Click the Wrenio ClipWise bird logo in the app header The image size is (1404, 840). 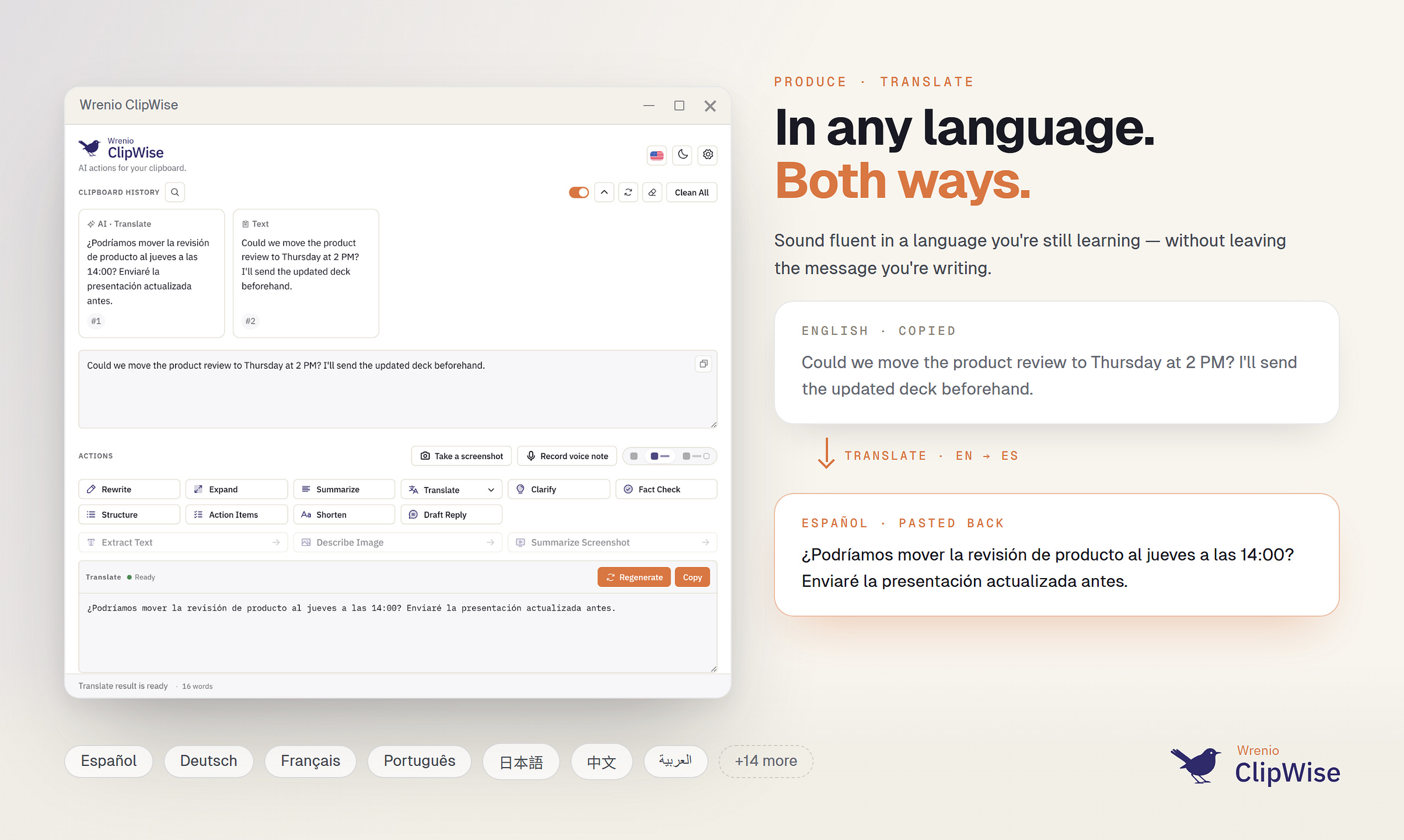pos(90,148)
